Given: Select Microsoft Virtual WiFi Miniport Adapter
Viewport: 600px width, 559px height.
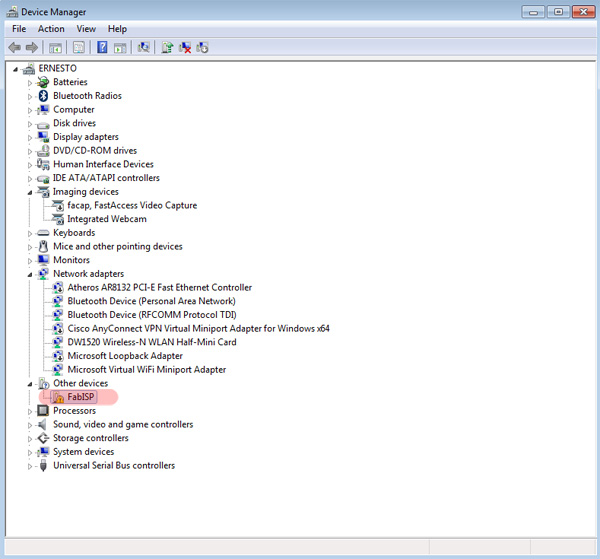Looking at the screenshot, I should pos(147,370).
